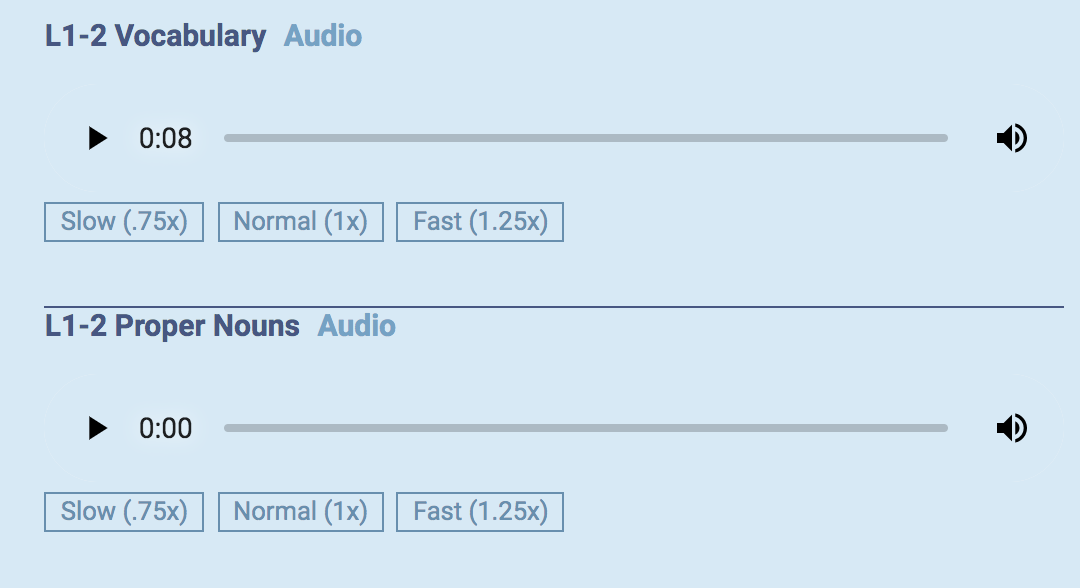This screenshot has height=588, width=1080.
Task: Click the L1-2 Vocabulary heading
Action: (156, 36)
